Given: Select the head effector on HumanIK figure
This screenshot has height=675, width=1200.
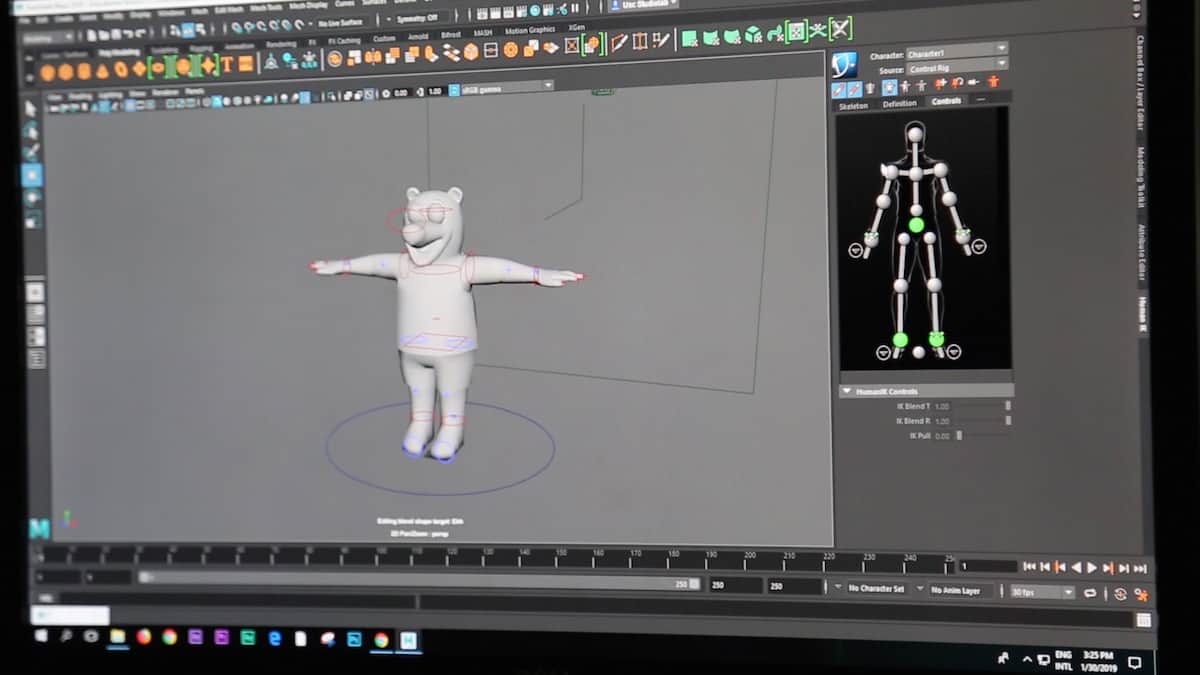Looking at the screenshot, I should 915,134.
